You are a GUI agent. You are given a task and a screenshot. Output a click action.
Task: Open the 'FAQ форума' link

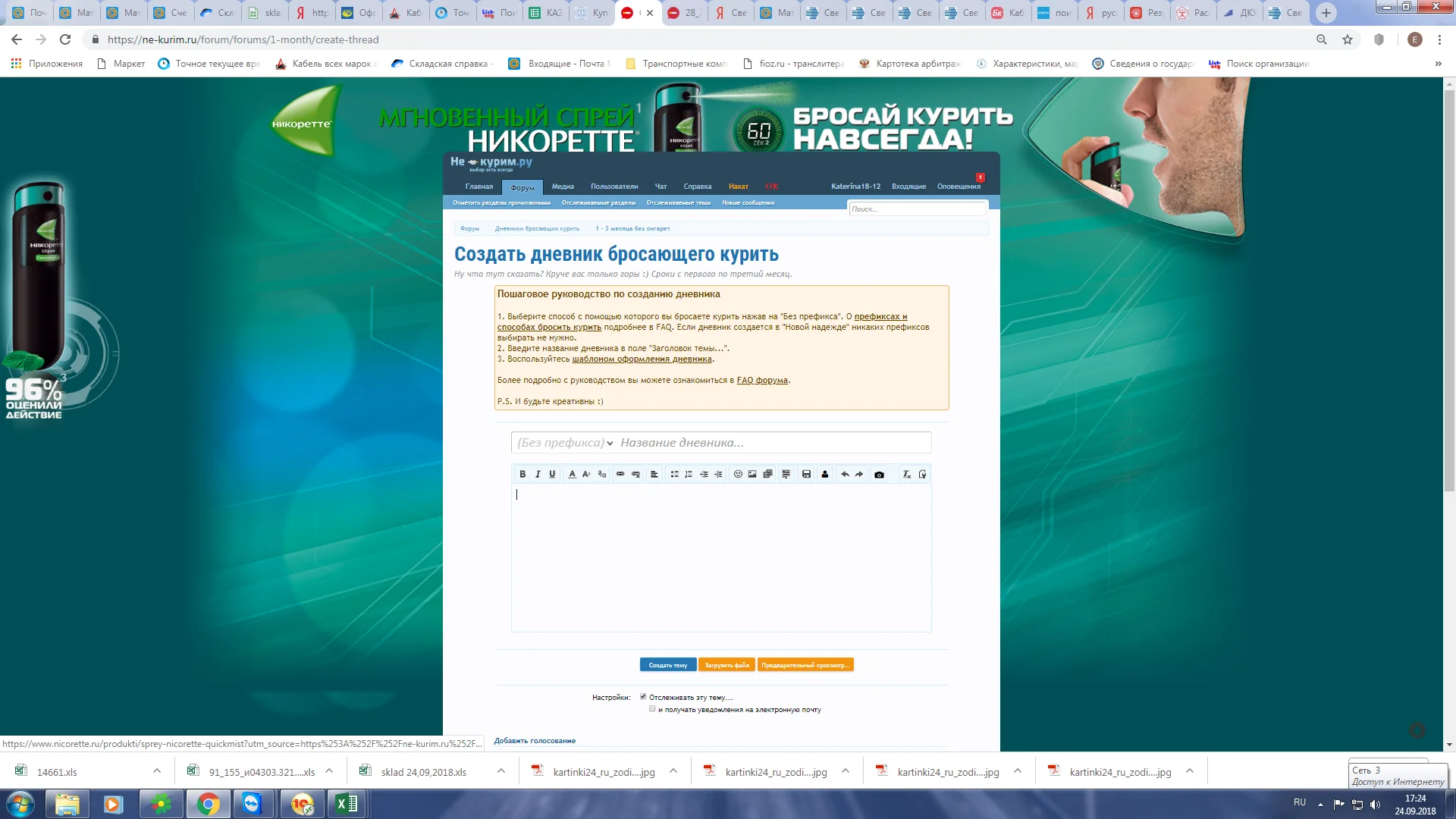point(762,381)
